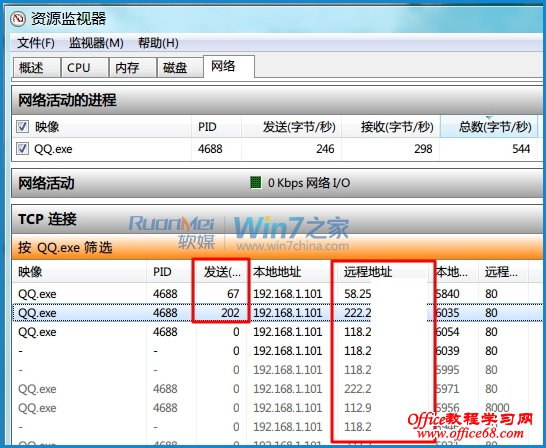Click the TCP 发送(... column header
The image size is (546, 448).
222,272
